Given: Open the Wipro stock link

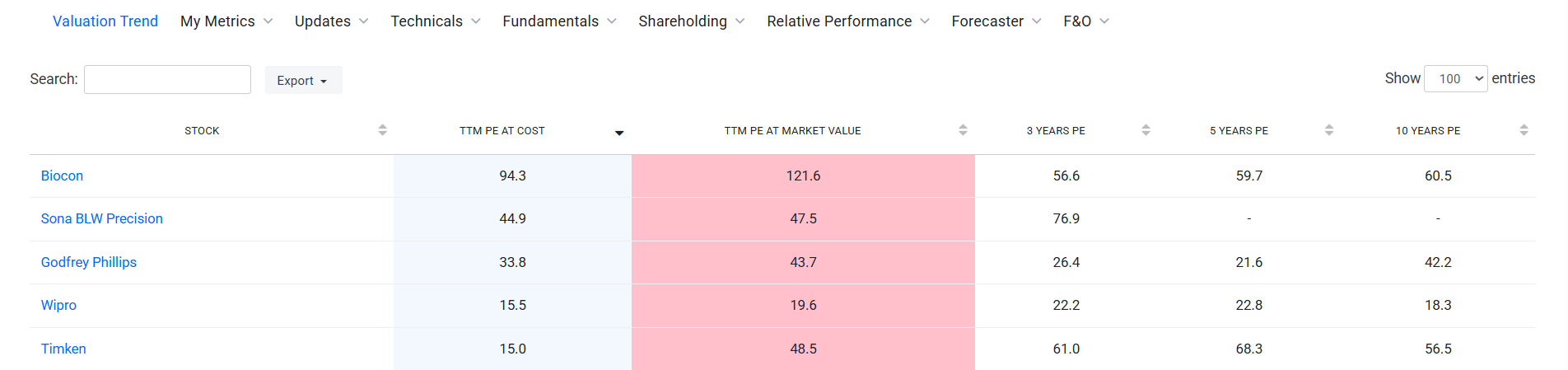Looking at the screenshot, I should pyautogui.click(x=58, y=305).
